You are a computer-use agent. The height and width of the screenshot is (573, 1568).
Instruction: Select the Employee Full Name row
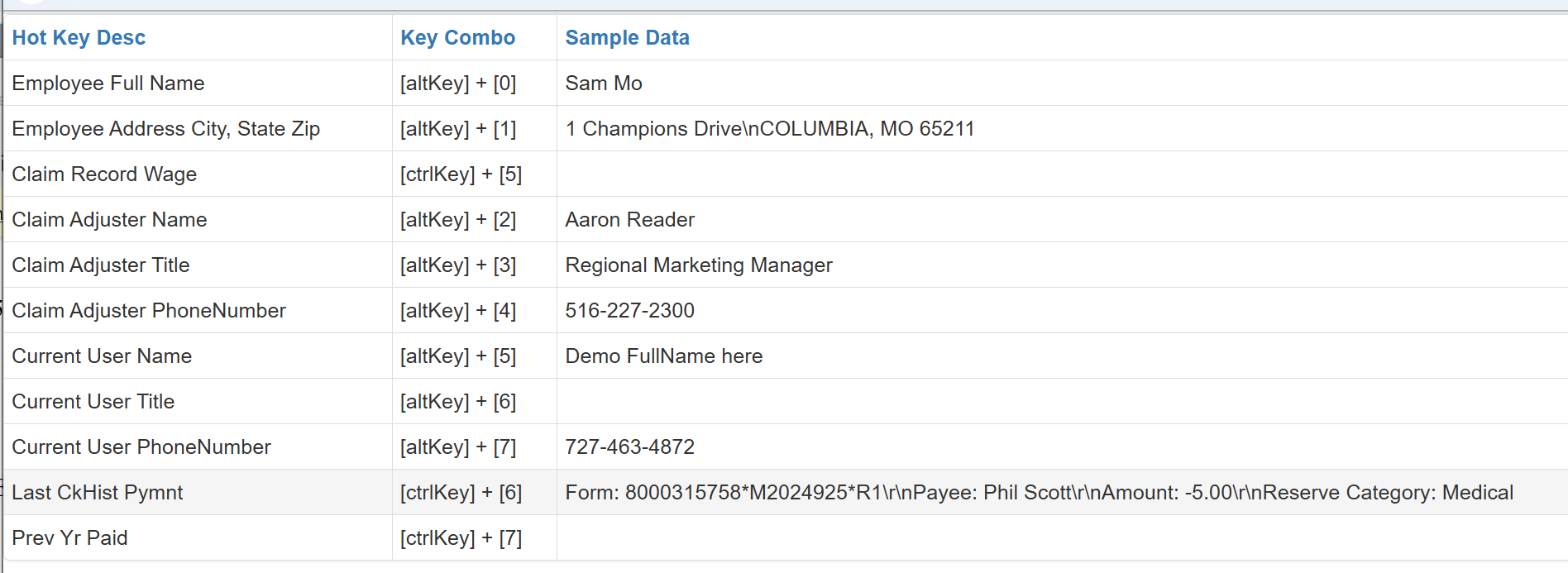[108, 84]
